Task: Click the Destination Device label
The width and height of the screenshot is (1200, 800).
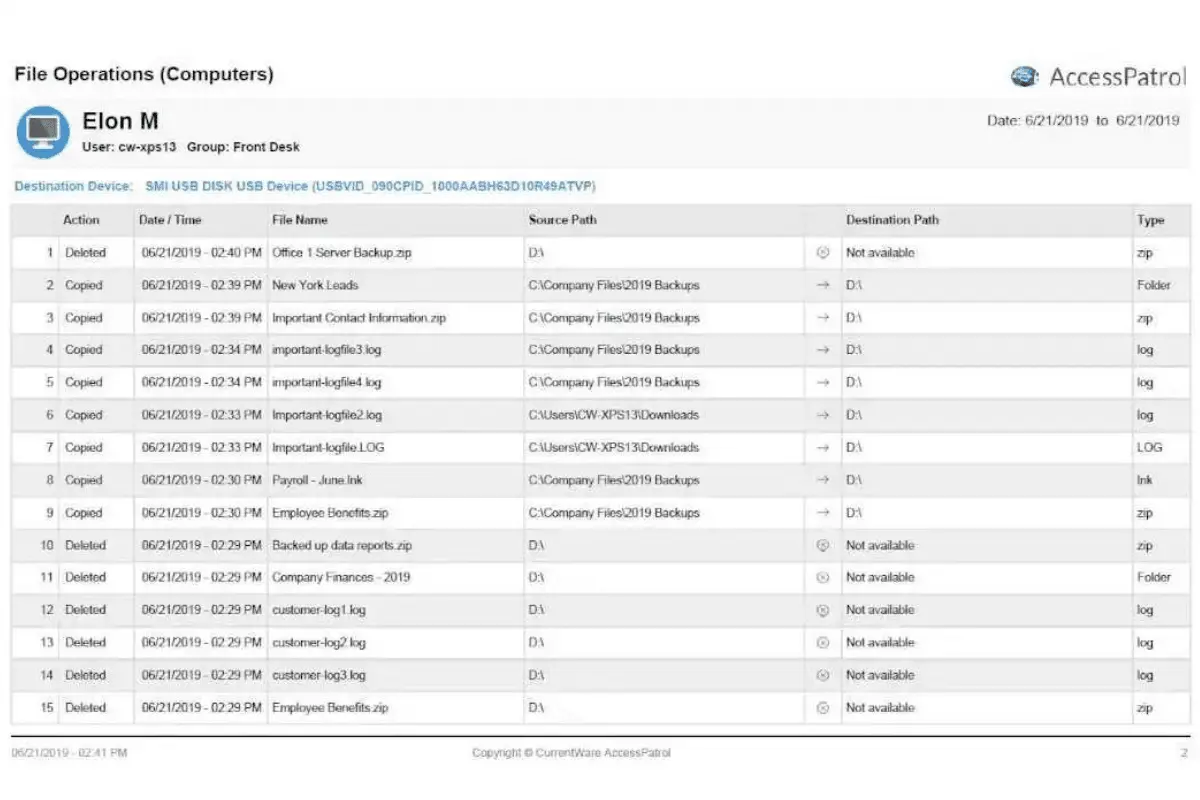Action: pos(73,186)
